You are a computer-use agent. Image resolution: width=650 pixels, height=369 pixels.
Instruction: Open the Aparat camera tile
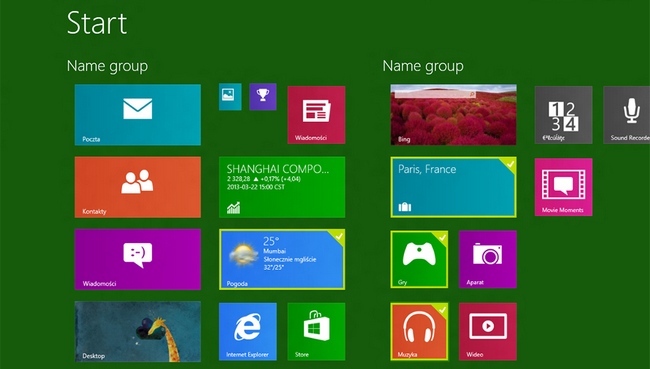coord(488,259)
